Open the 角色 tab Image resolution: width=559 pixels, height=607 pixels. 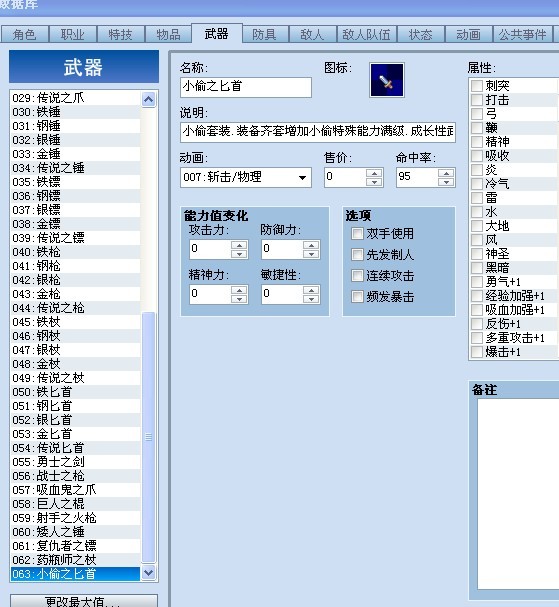pos(24,34)
